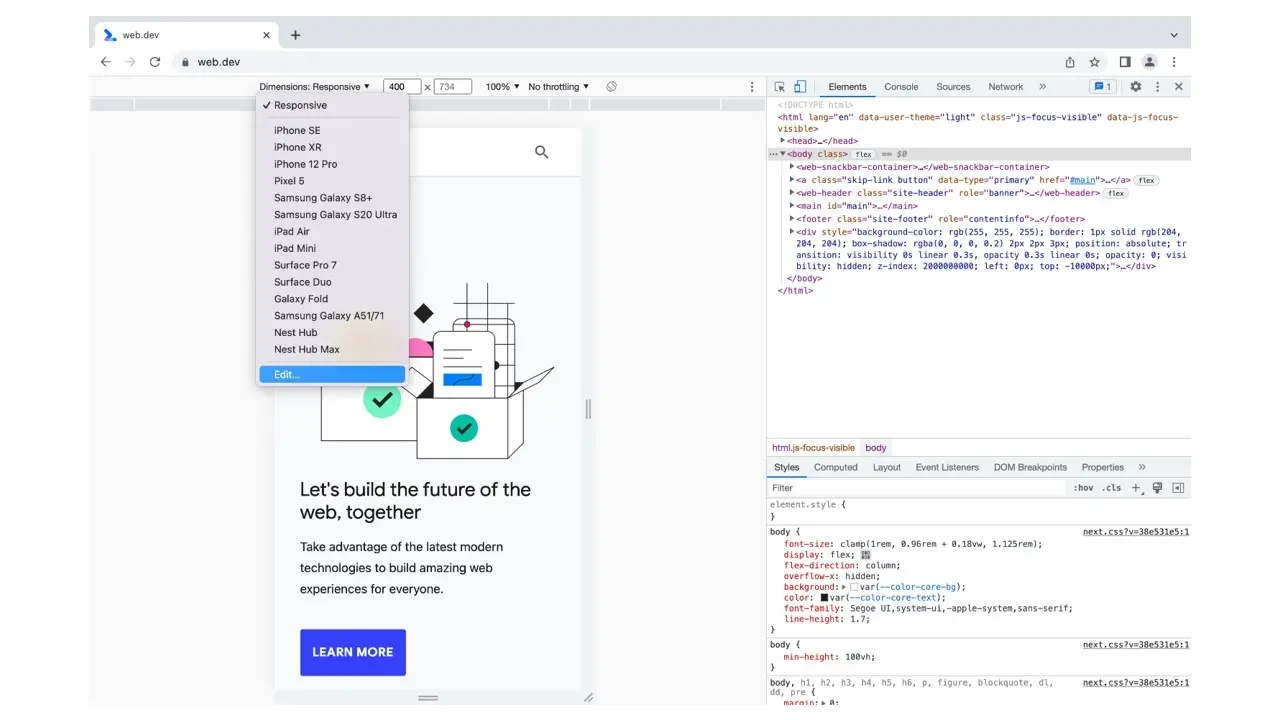Click the new style rule plus icon
This screenshot has width=1280, height=720.
coord(1136,488)
